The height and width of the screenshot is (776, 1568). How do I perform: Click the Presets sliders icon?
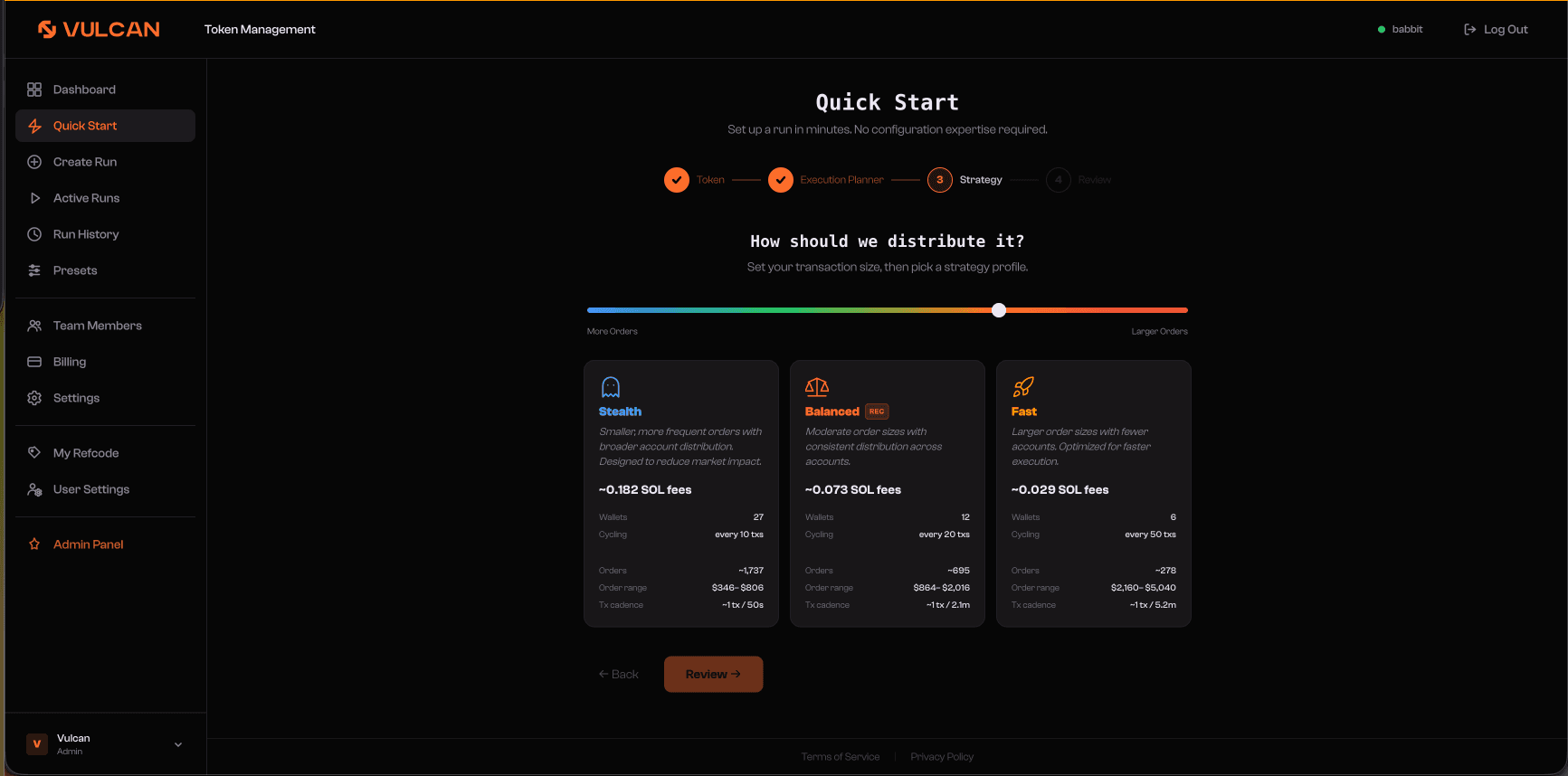(x=34, y=270)
